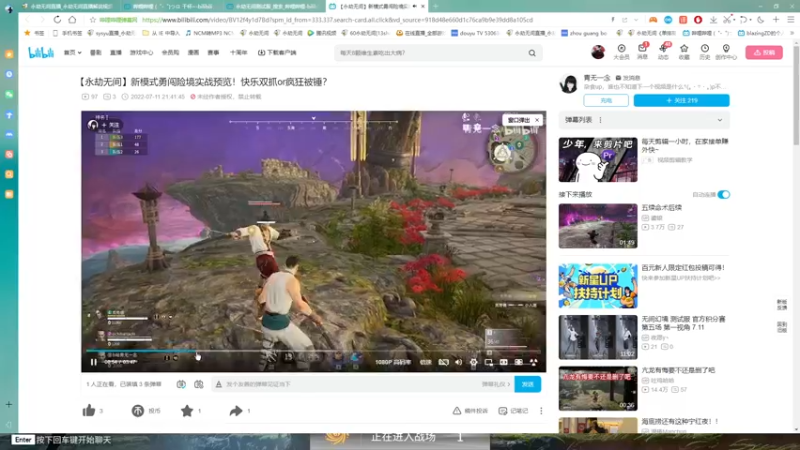Open New UP support plan banner
Viewport: 800px width, 450px height.
tap(598, 286)
